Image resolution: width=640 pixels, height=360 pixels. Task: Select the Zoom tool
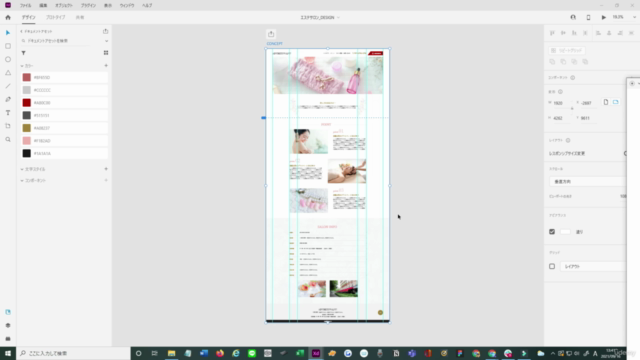tap(8, 140)
